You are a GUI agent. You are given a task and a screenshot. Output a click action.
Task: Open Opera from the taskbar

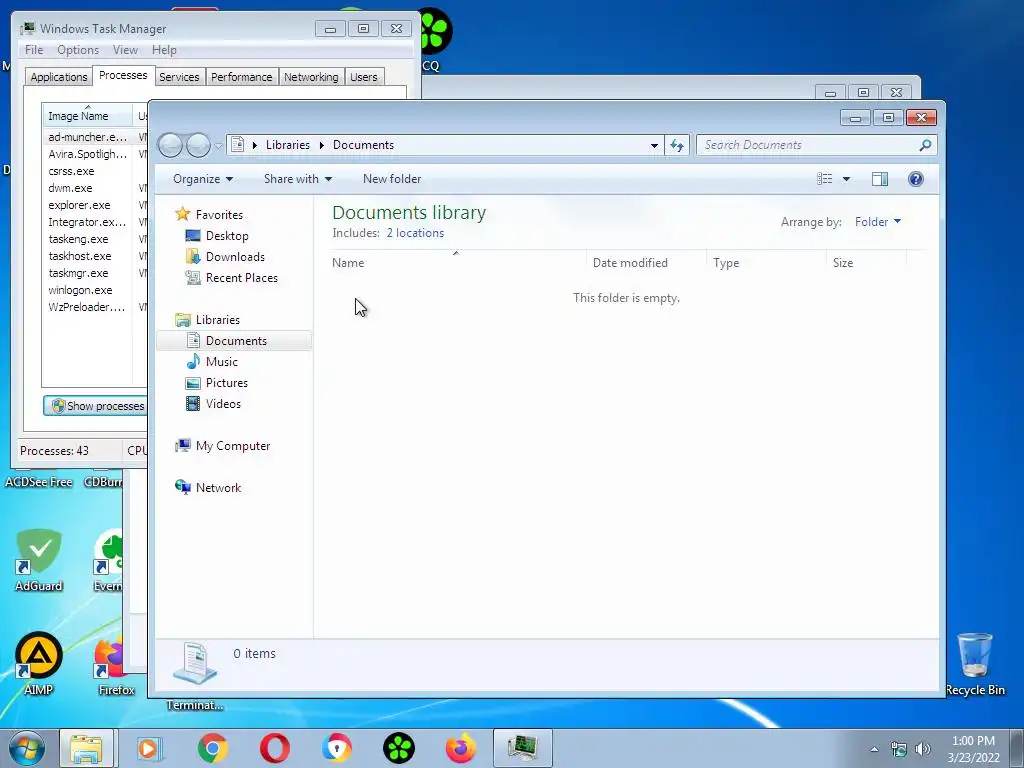coord(275,748)
